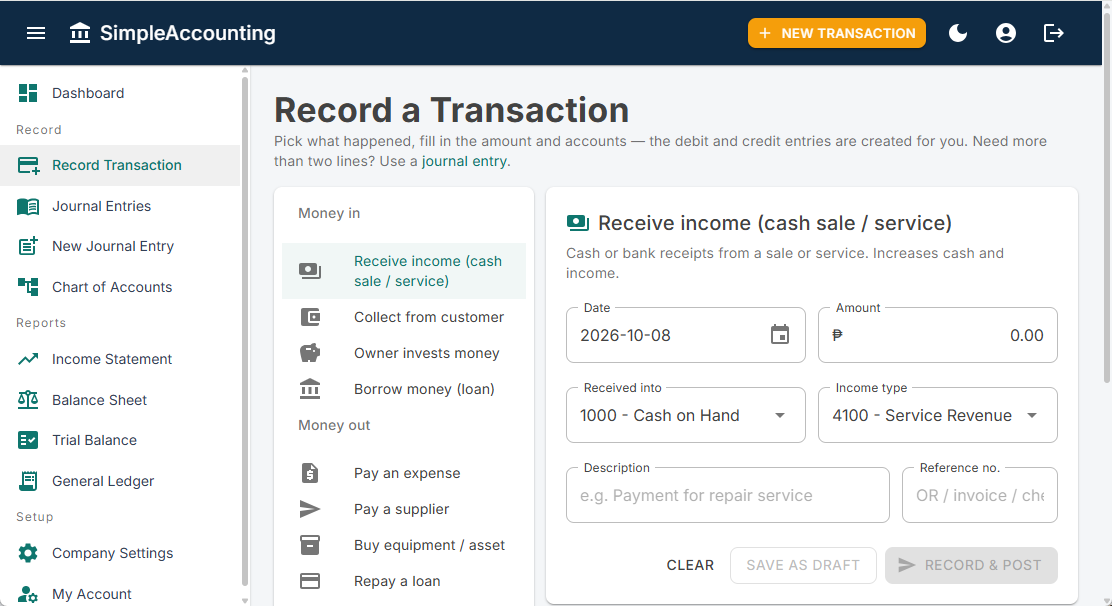Click the New Transaction button
The height and width of the screenshot is (606, 1112).
tap(837, 33)
